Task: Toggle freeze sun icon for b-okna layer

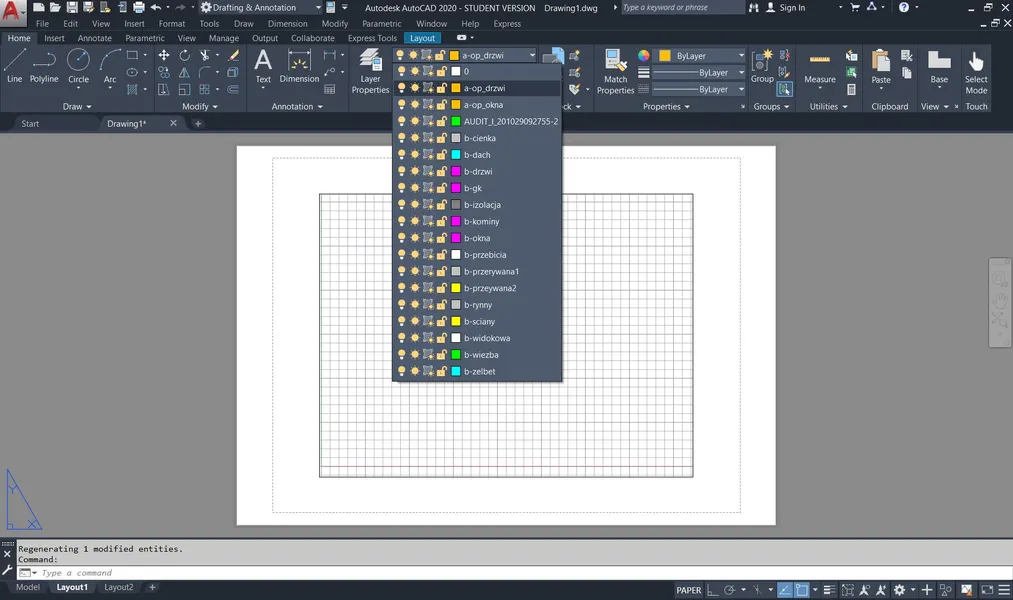Action: click(x=415, y=238)
